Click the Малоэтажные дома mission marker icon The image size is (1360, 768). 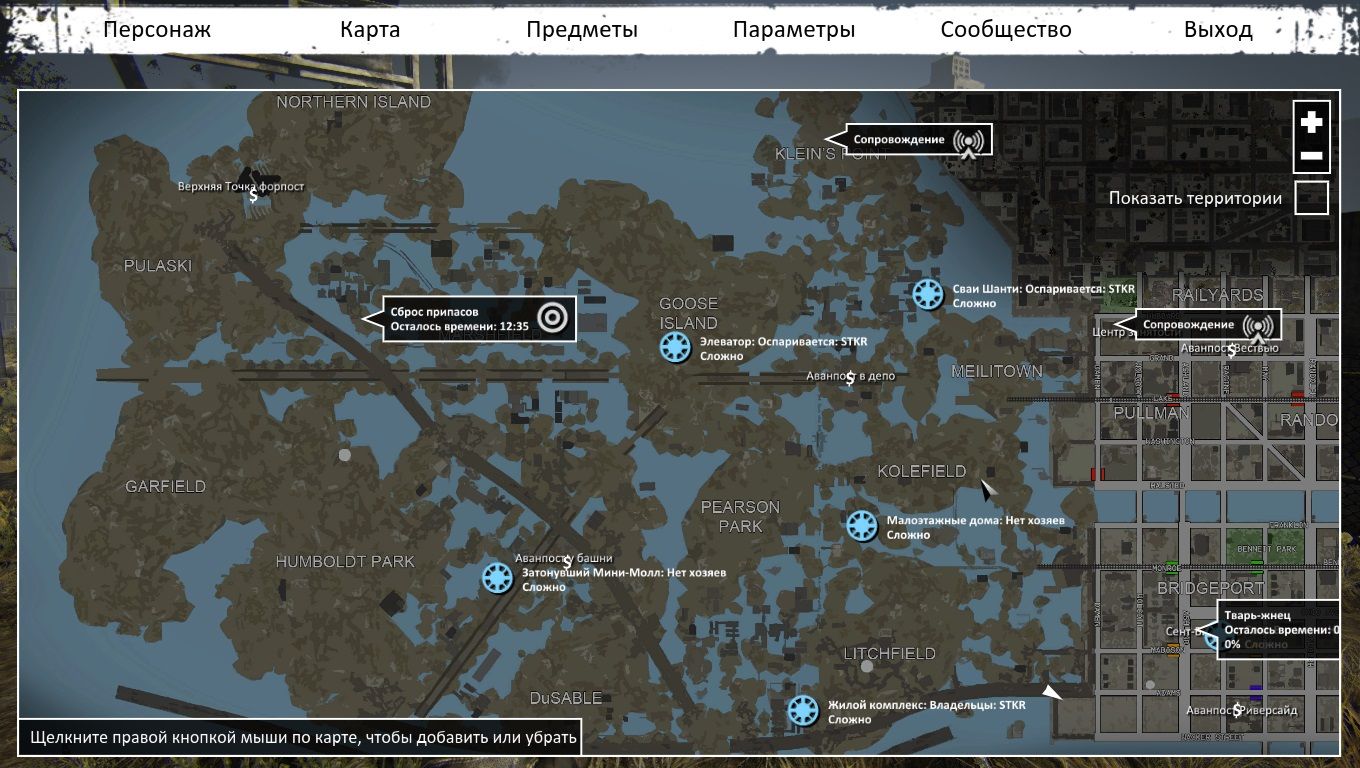point(862,526)
